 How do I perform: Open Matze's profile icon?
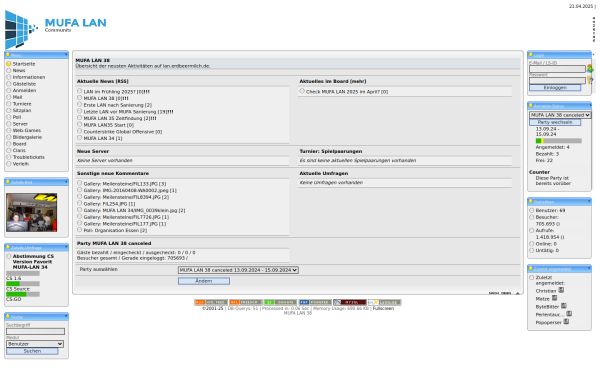click(x=554, y=298)
